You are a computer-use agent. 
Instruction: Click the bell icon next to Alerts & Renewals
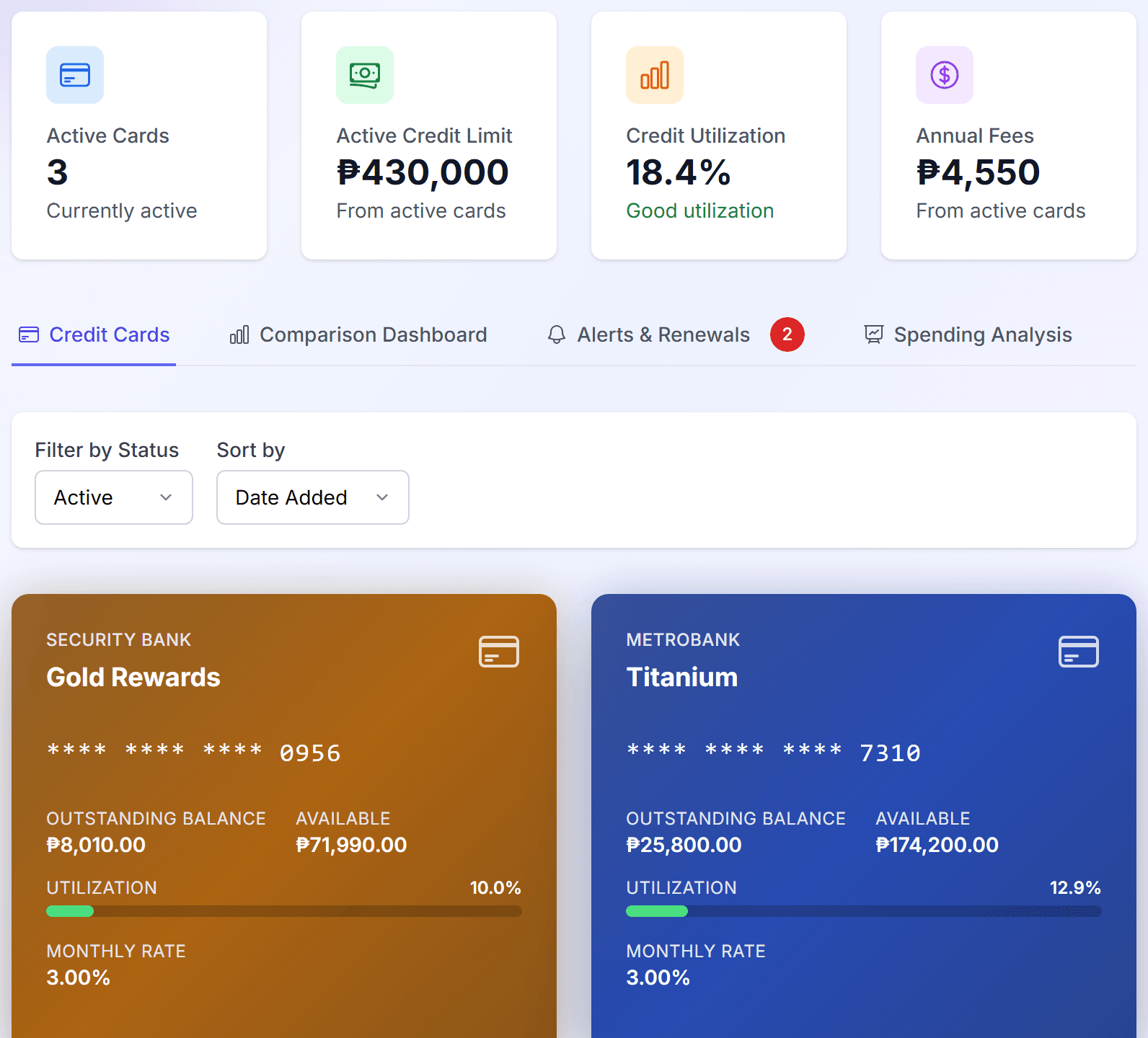(557, 334)
